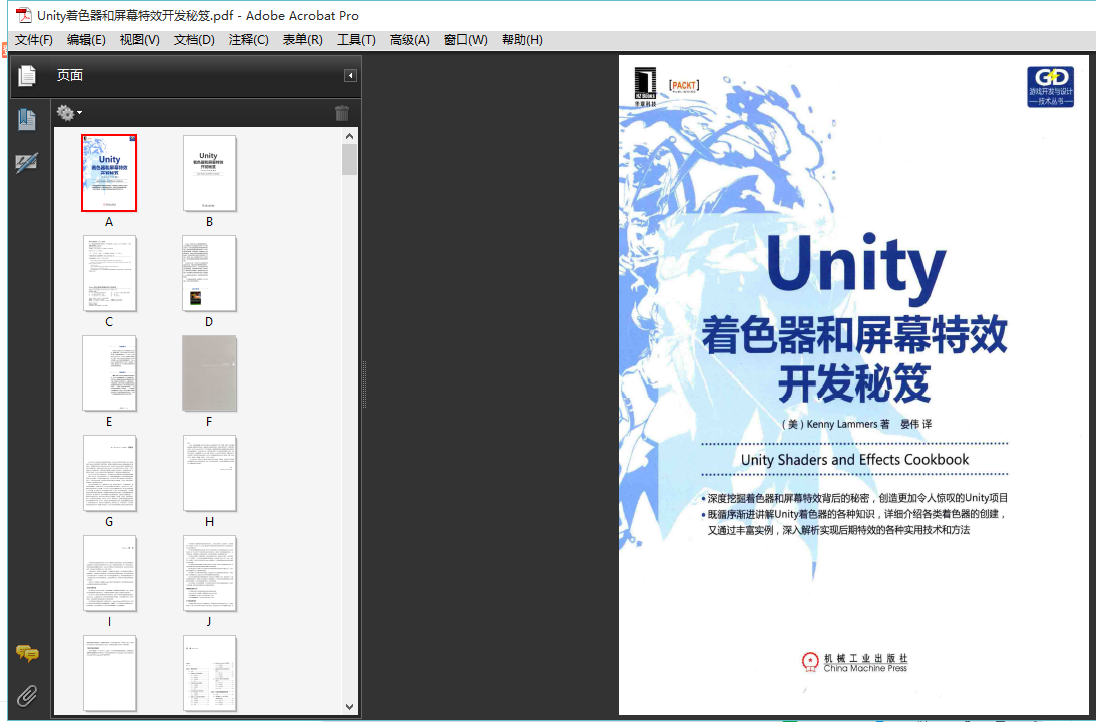1096x722 pixels.
Task: Open the 表单(R) menu
Action: pyautogui.click(x=303, y=40)
